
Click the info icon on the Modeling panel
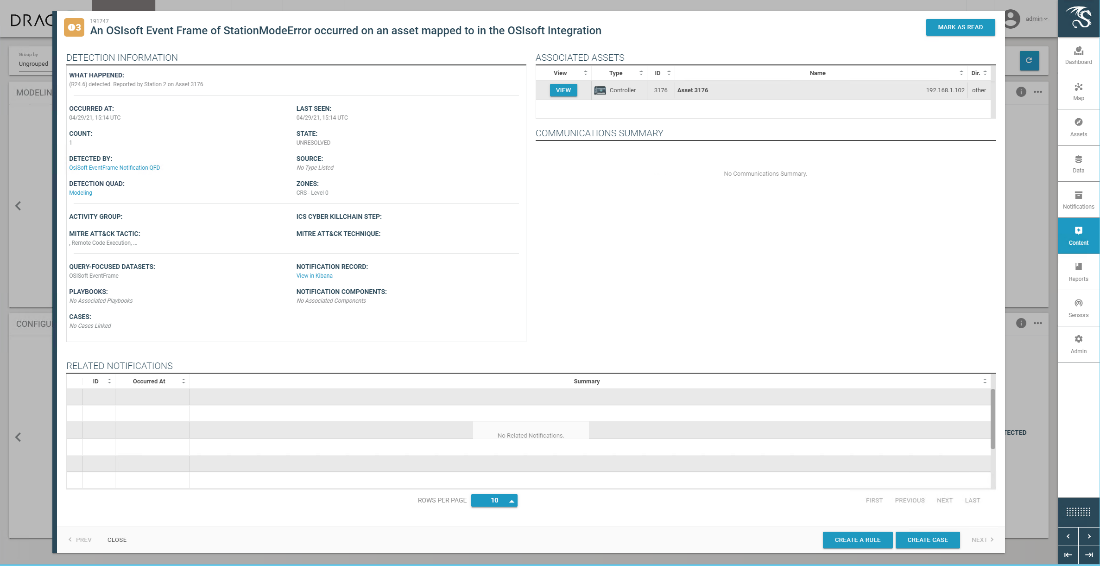coord(1021,92)
